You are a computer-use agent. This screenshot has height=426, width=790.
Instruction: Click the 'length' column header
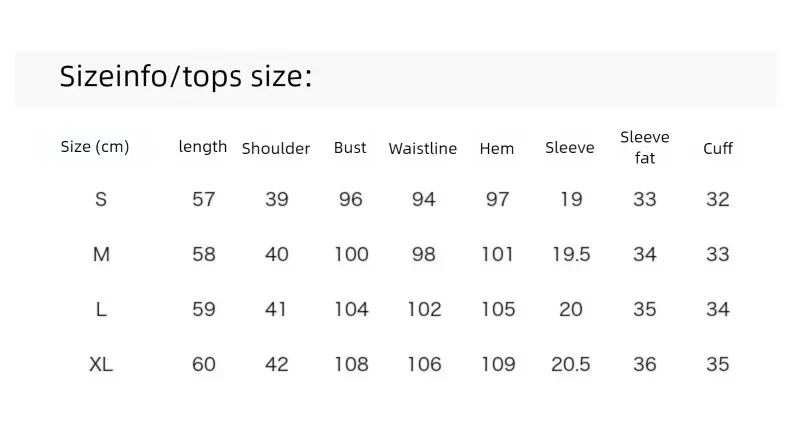pos(203,147)
